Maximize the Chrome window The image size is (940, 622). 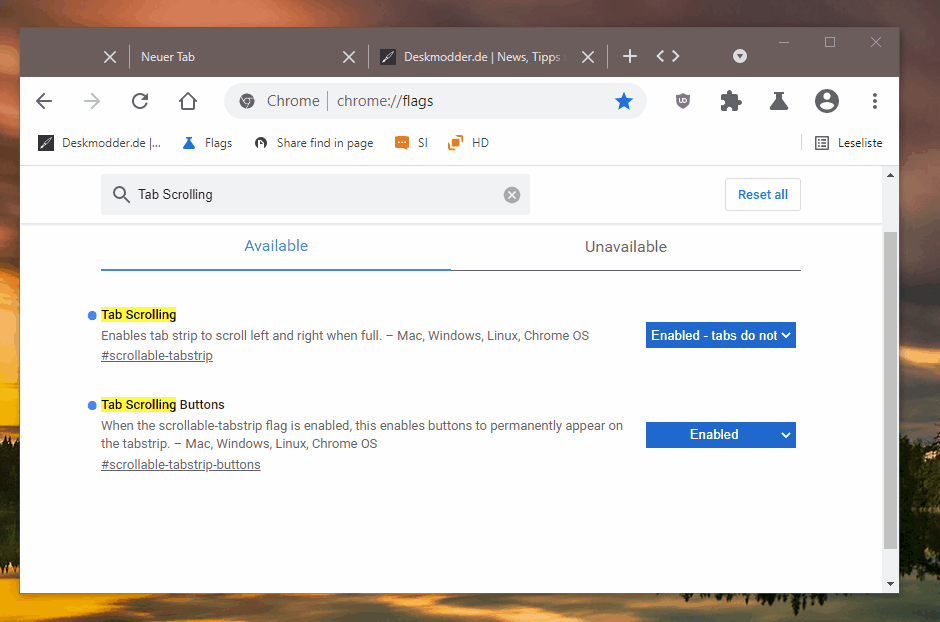pos(830,42)
